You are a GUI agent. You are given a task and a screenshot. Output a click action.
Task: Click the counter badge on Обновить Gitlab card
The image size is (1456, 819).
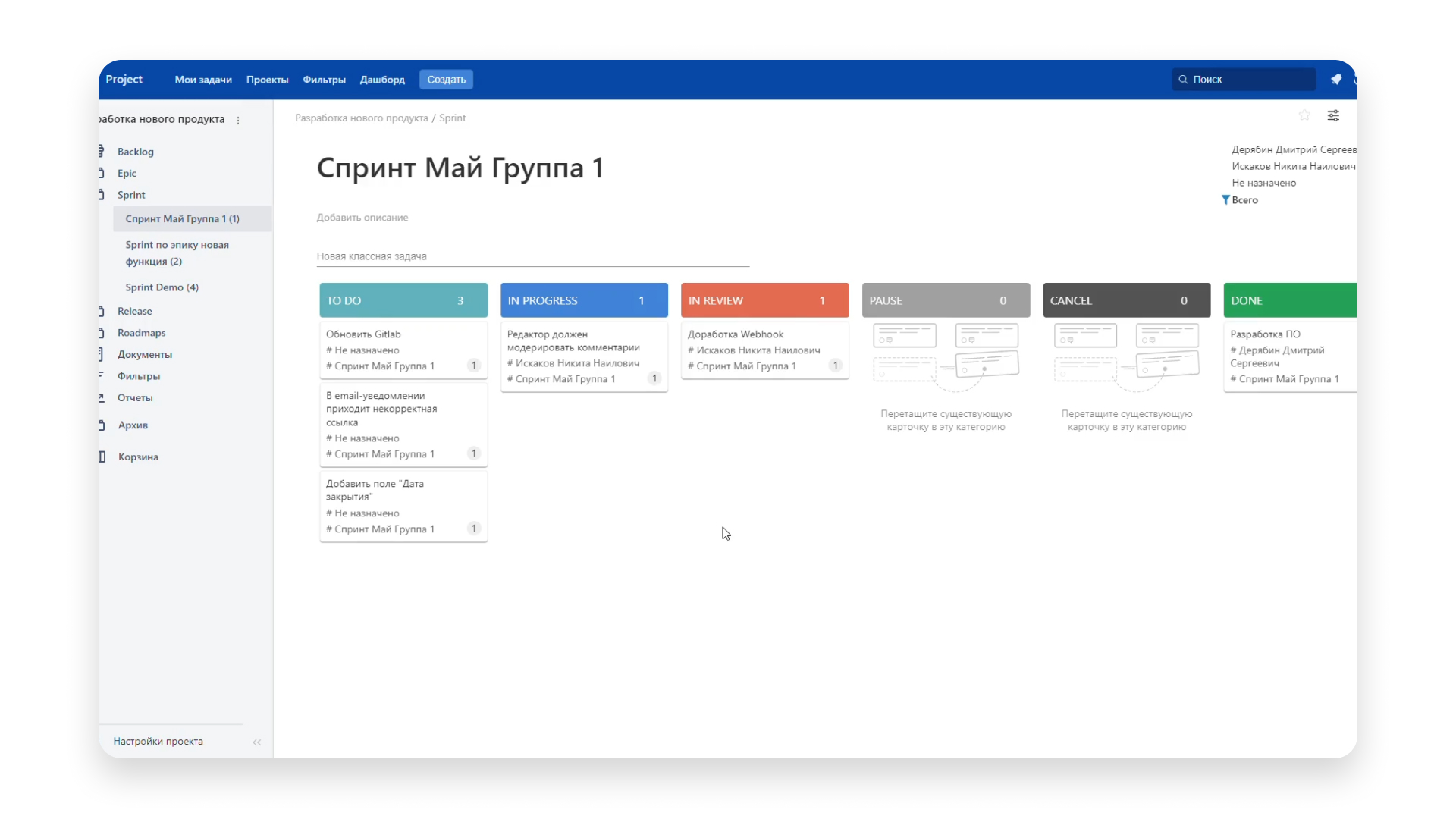click(474, 366)
